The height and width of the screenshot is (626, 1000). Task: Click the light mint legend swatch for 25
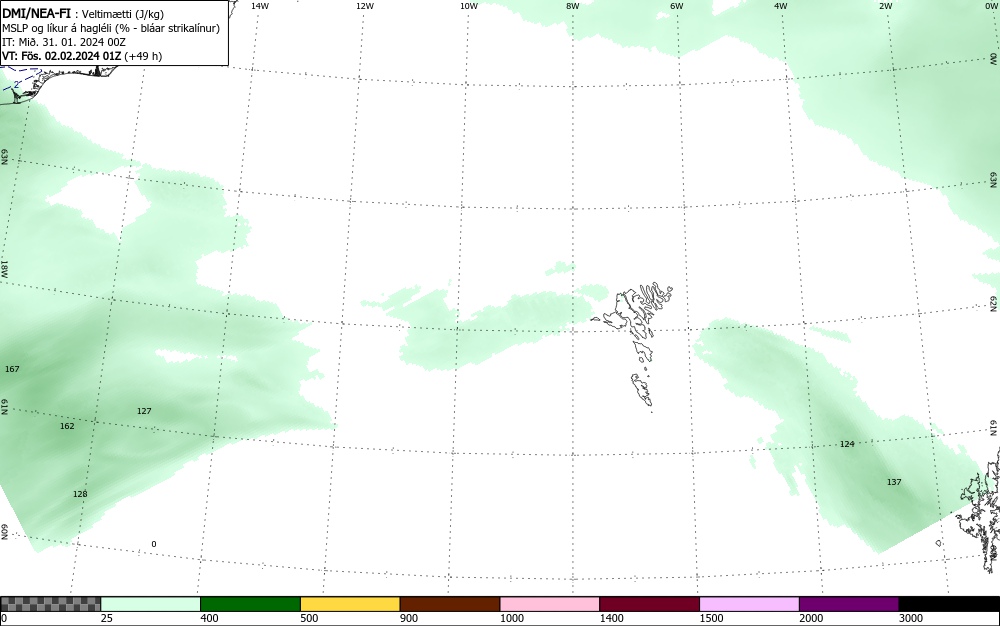point(151,604)
